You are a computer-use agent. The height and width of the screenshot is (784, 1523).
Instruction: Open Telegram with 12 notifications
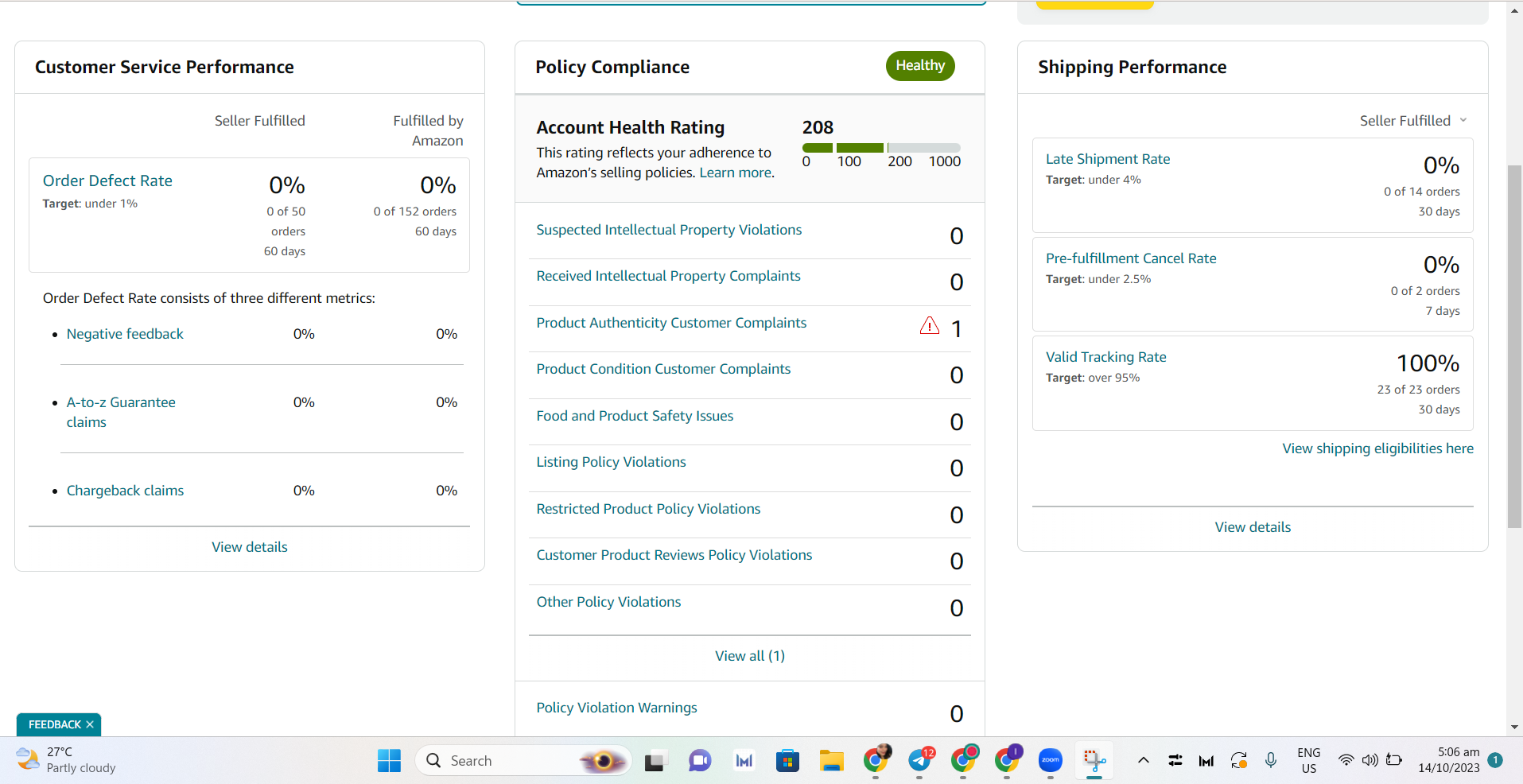click(x=920, y=760)
